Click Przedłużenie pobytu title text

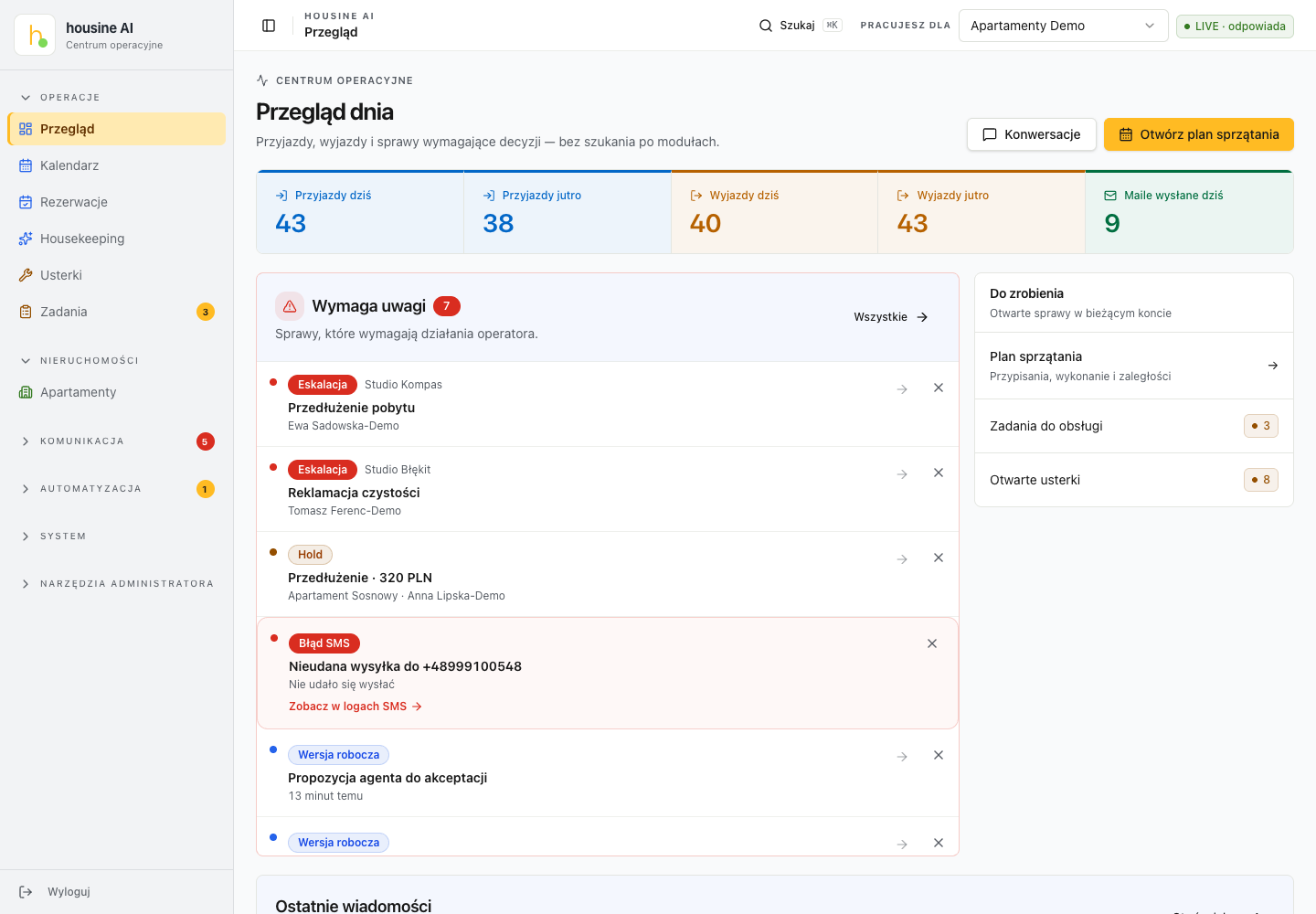coord(352,408)
